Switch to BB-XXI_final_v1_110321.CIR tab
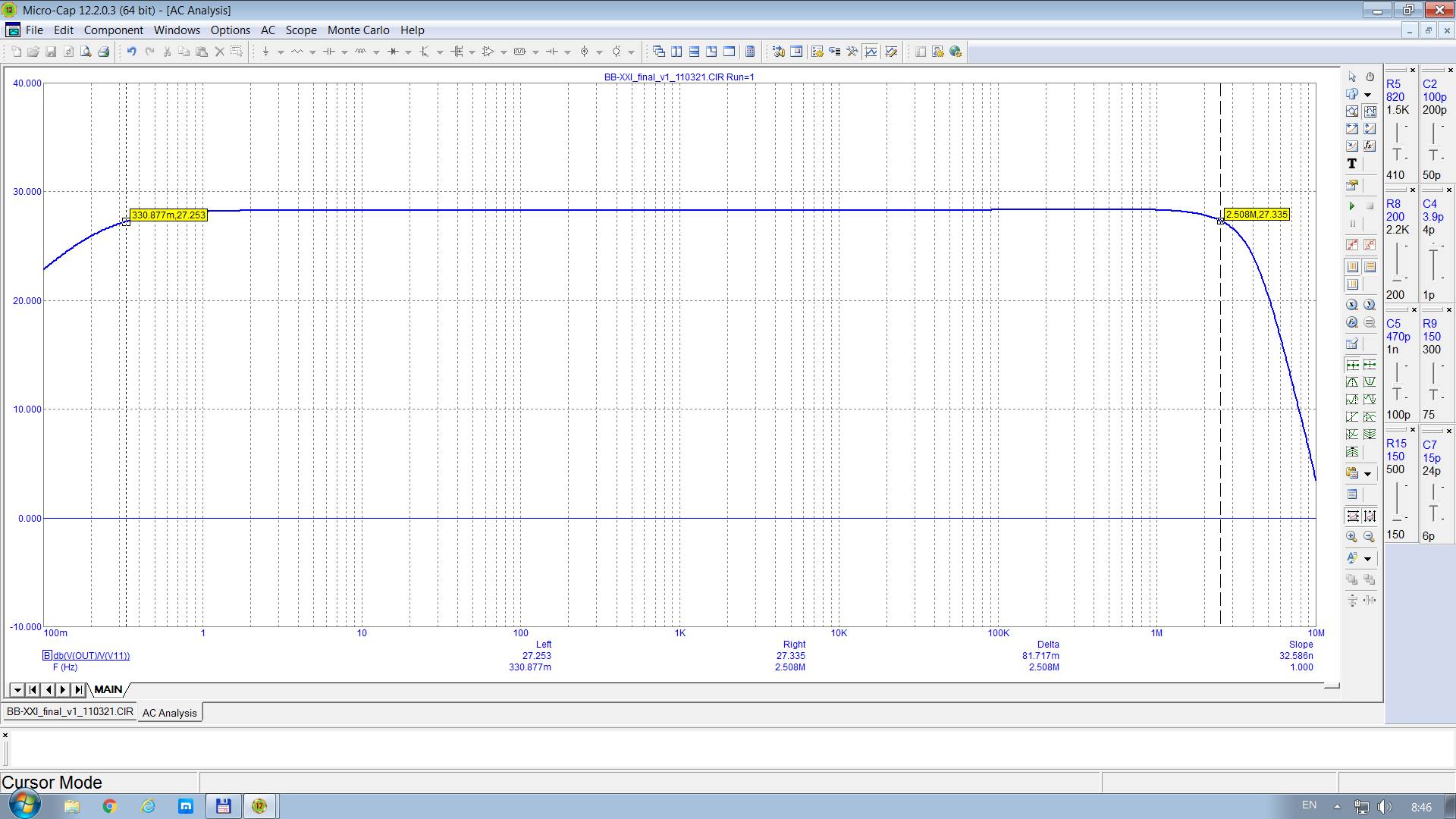Screen dimensions: 1456x819 coord(69,712)
